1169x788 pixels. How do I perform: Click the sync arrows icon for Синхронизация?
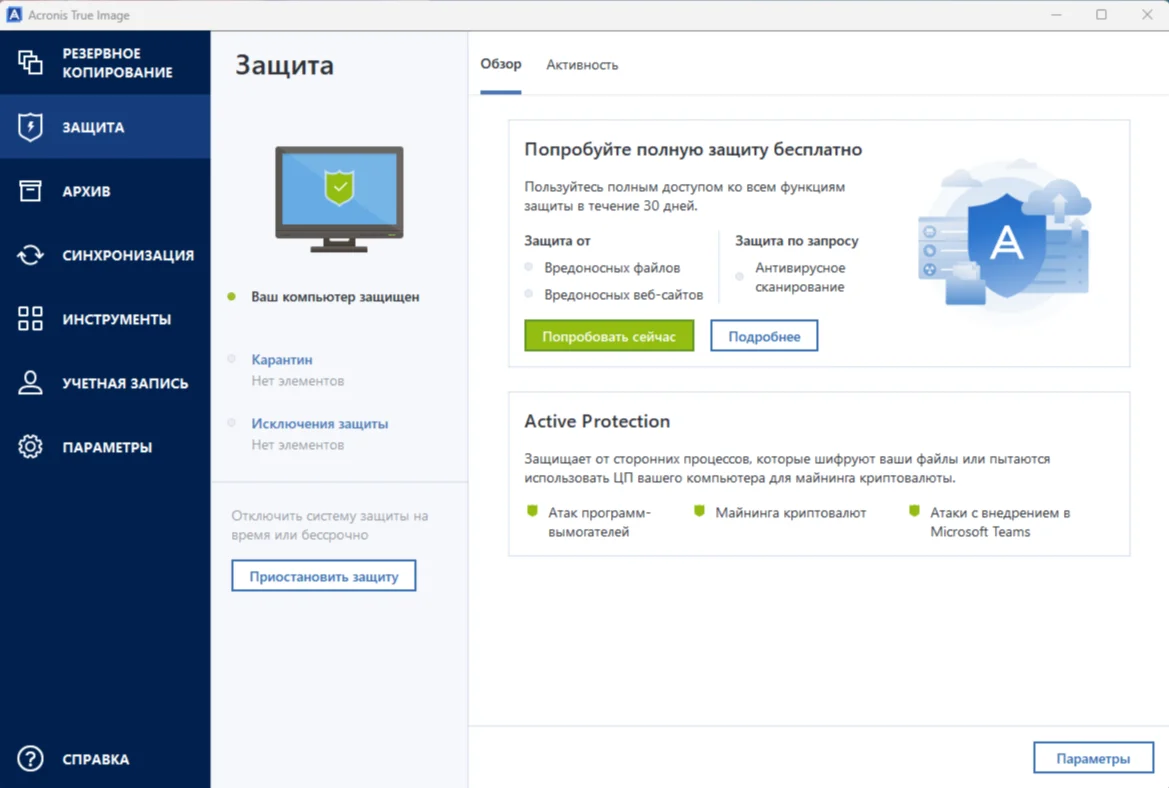30,255
